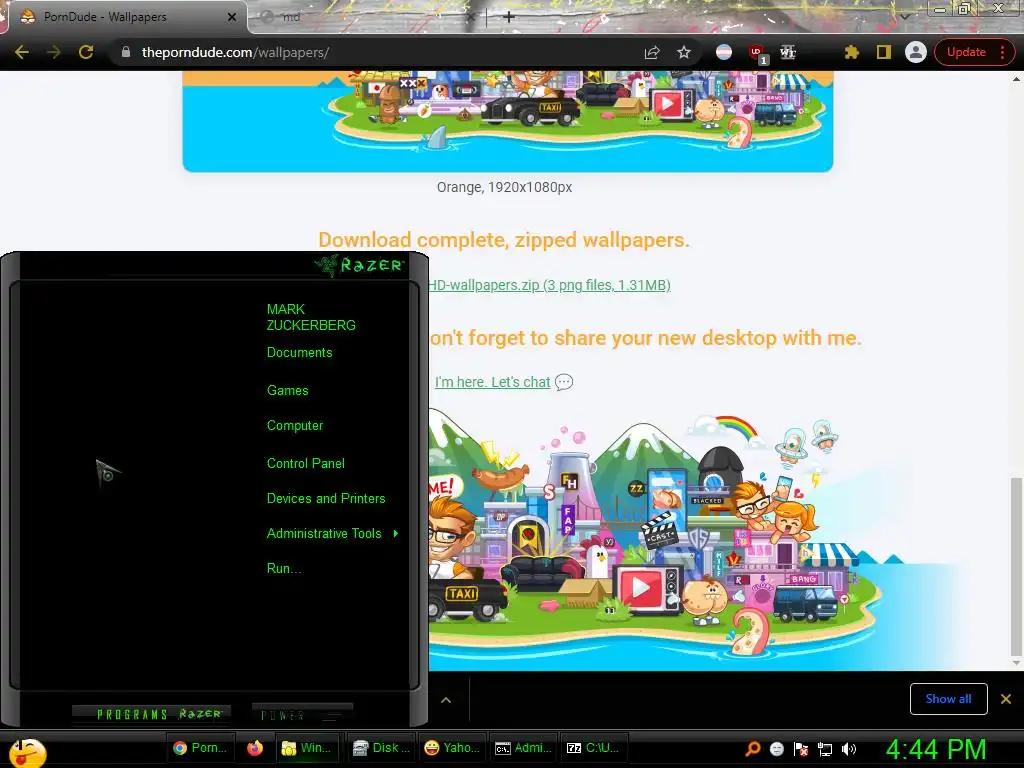The image size is (1024, 768).
Task: Close the PornDude - Wallpapers tab
Action: pyautogui.click(x=231, y=17)
